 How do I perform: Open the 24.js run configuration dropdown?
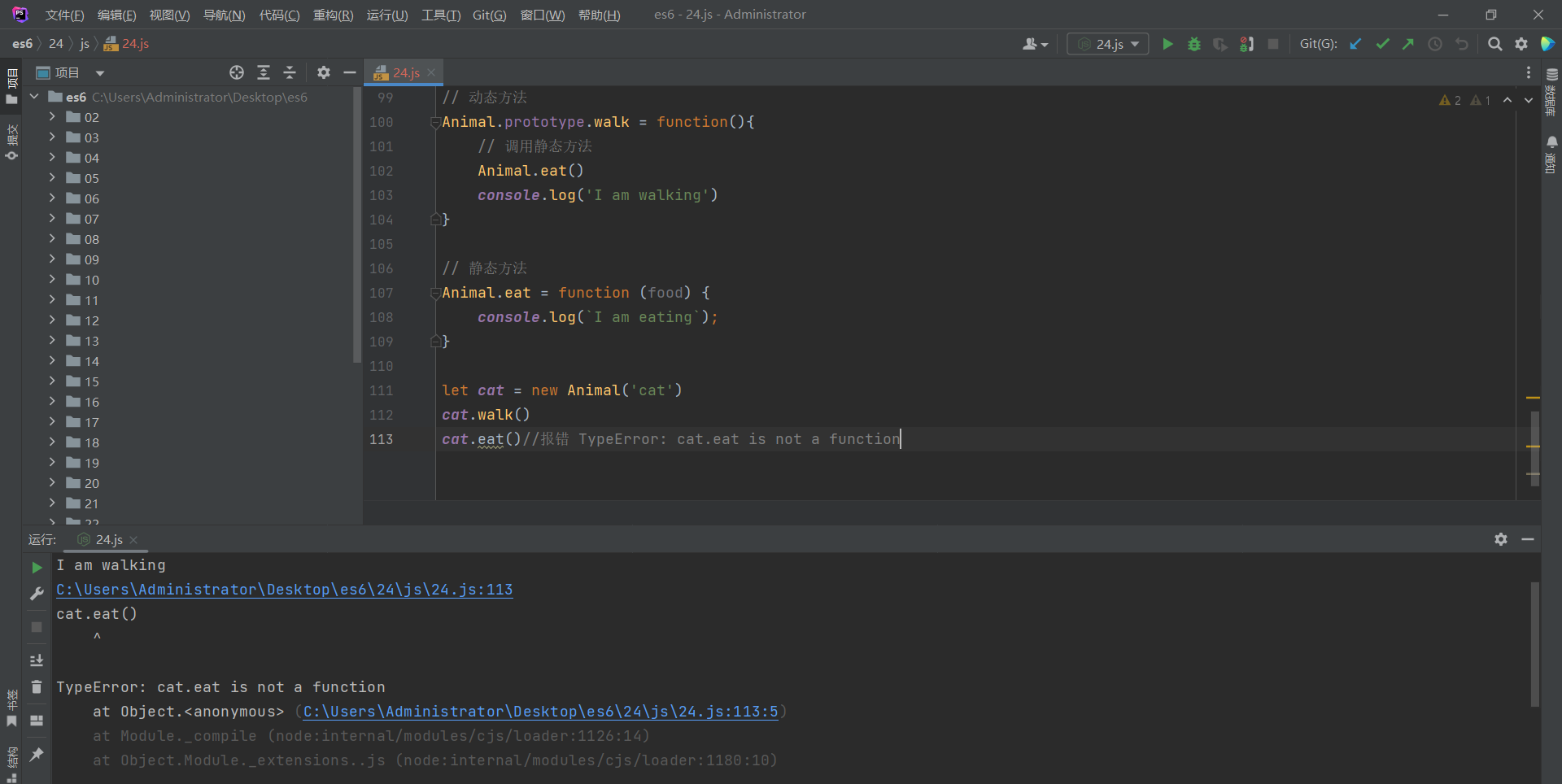(x=1108, y=44)
